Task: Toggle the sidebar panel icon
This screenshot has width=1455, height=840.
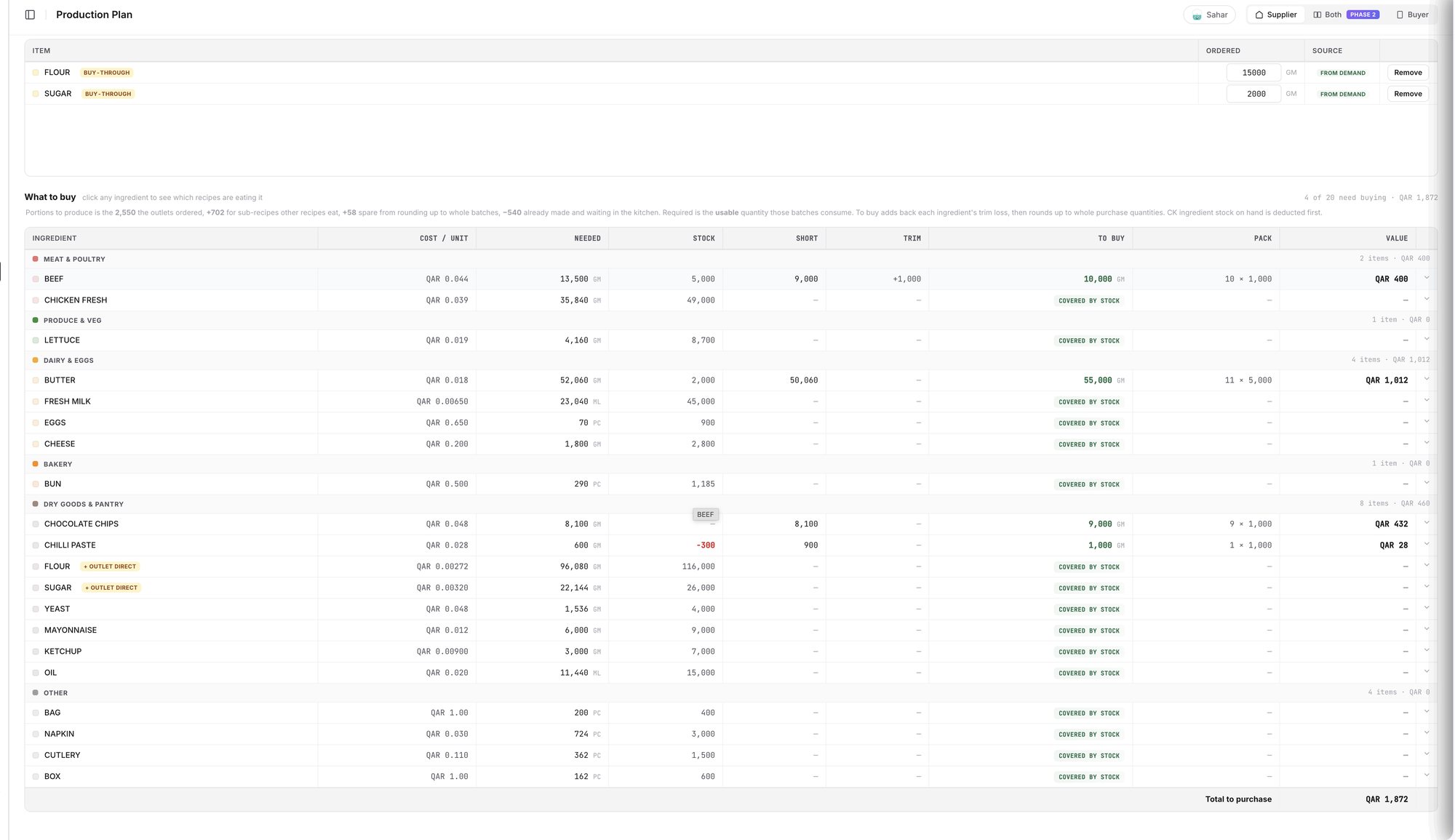Action: 30,15
